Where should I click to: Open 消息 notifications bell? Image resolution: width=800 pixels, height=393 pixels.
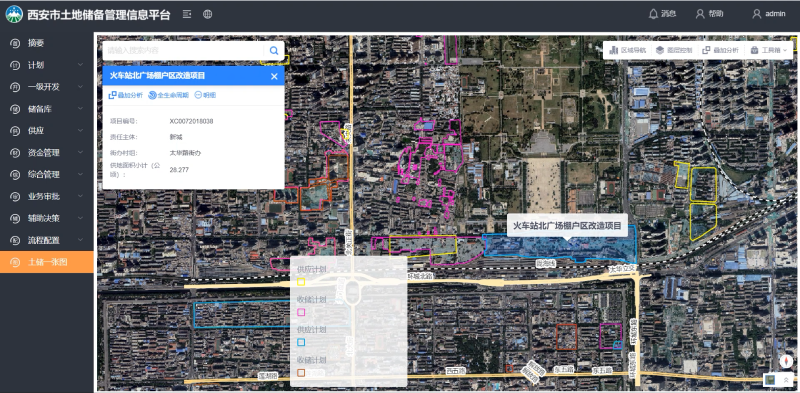[x=662, y=14]
